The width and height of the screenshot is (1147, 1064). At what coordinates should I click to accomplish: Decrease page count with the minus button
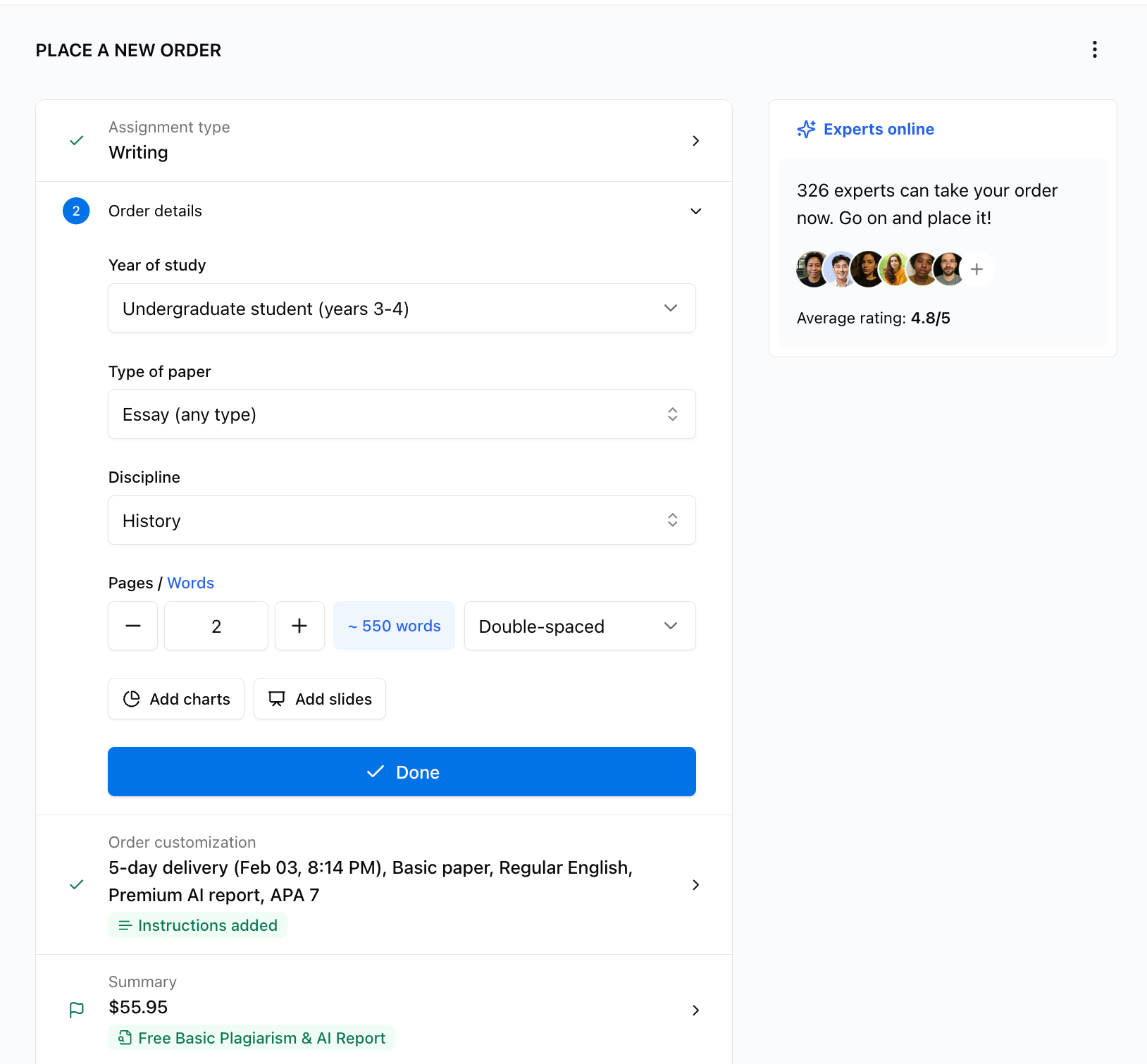pos(132,626)
